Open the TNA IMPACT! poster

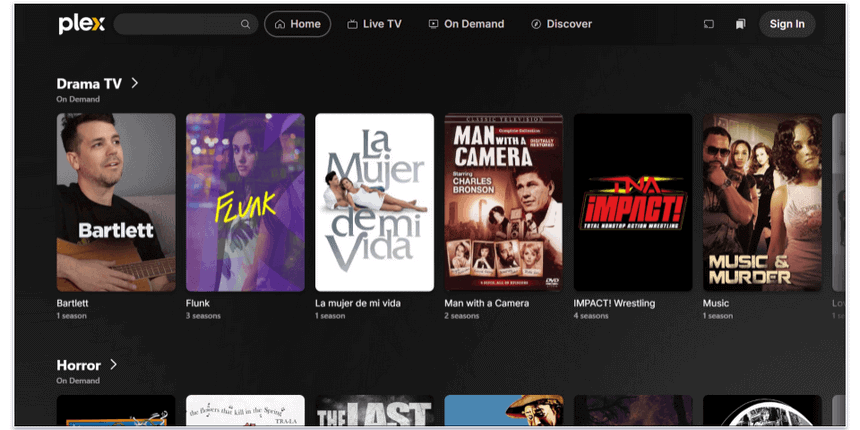tap(633, 202)
